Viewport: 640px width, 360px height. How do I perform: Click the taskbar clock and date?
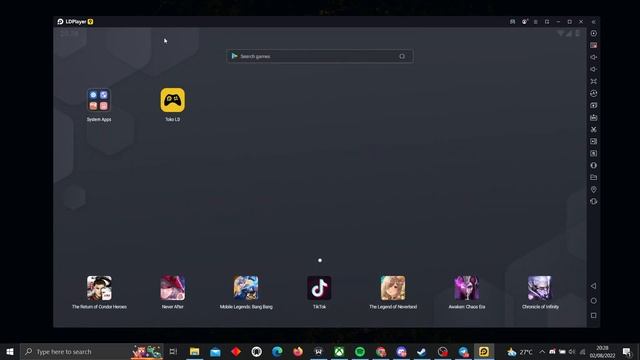(x=602, y=351)
